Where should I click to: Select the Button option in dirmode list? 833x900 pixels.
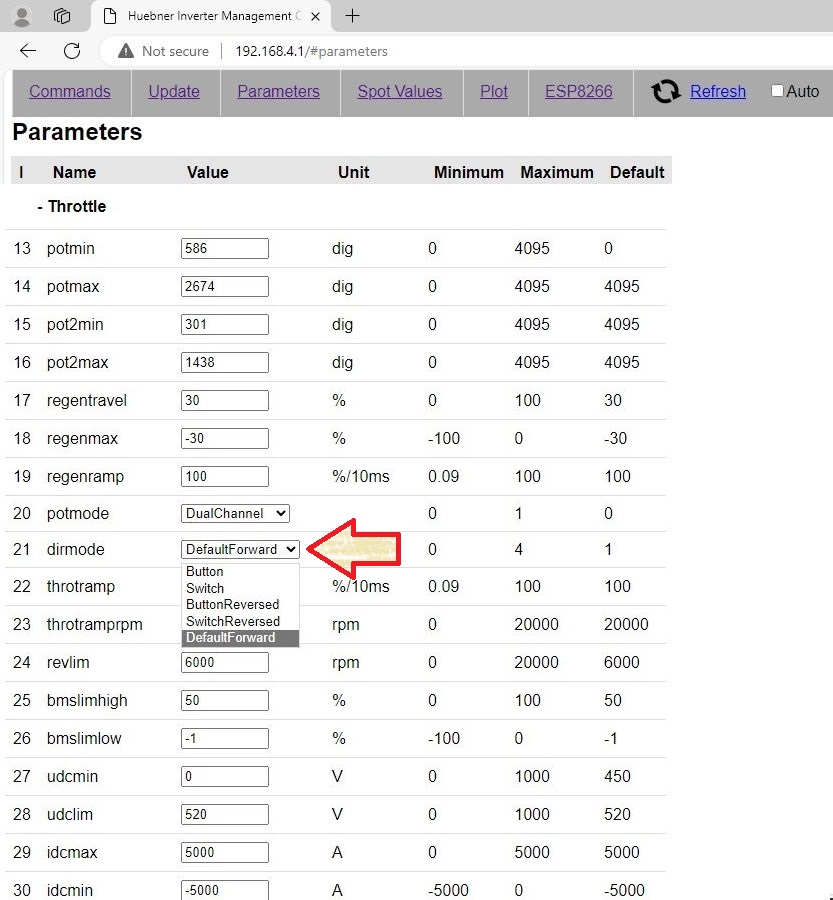tap(205, 572)
